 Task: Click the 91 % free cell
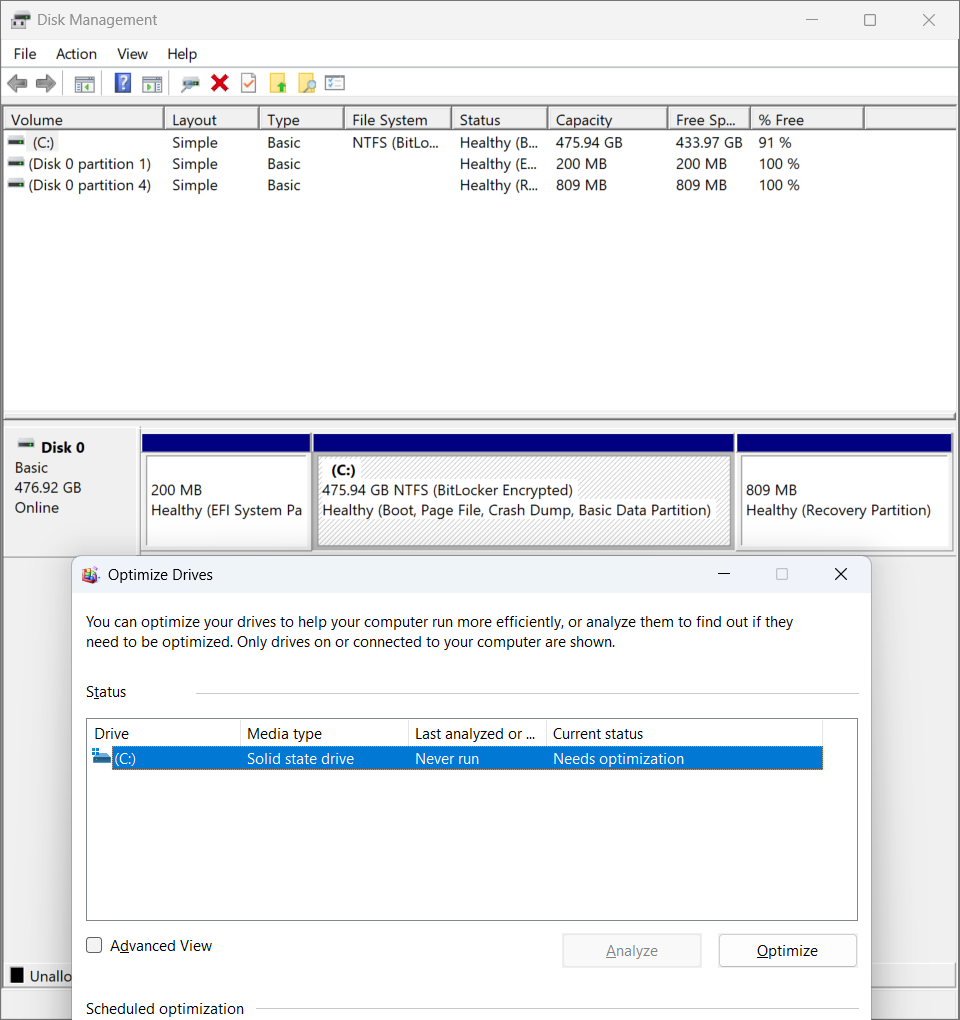pyautogui.click(x=775, y=142)
